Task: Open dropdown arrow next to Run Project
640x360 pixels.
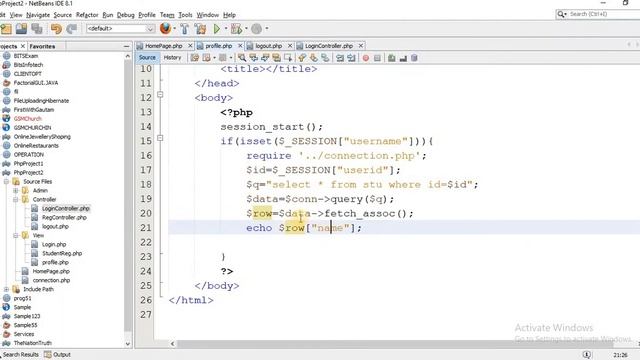Action: click(225, 29)
